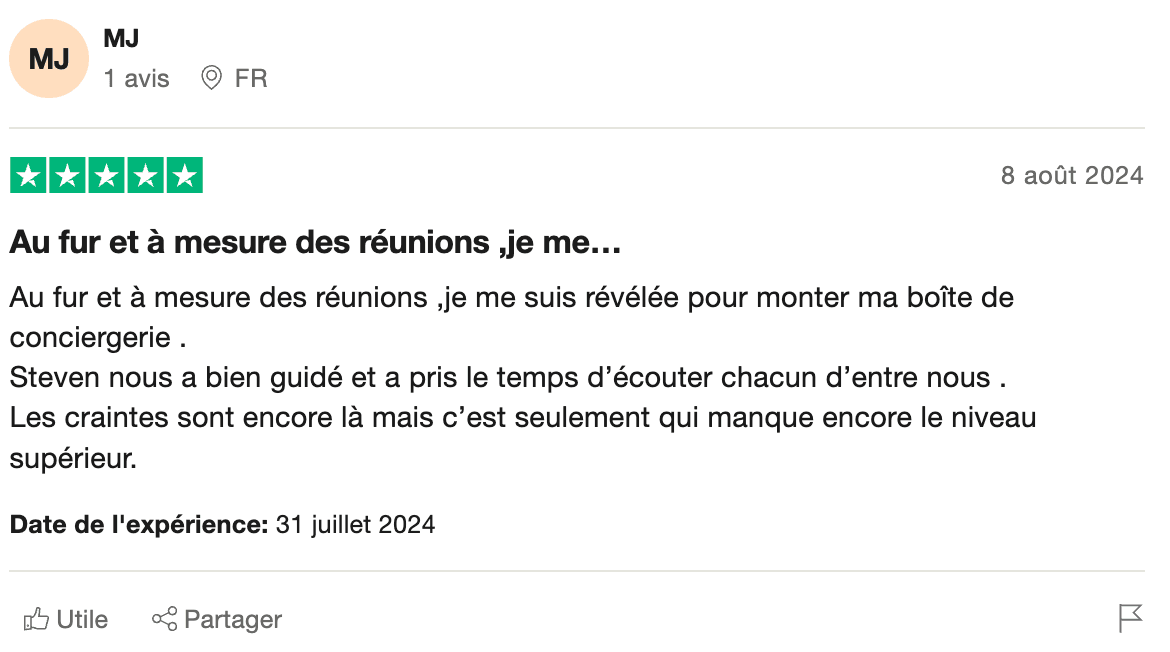Mark the review as Utile
The height and width of the screenshot is (652, 1170).
point(82,620)
